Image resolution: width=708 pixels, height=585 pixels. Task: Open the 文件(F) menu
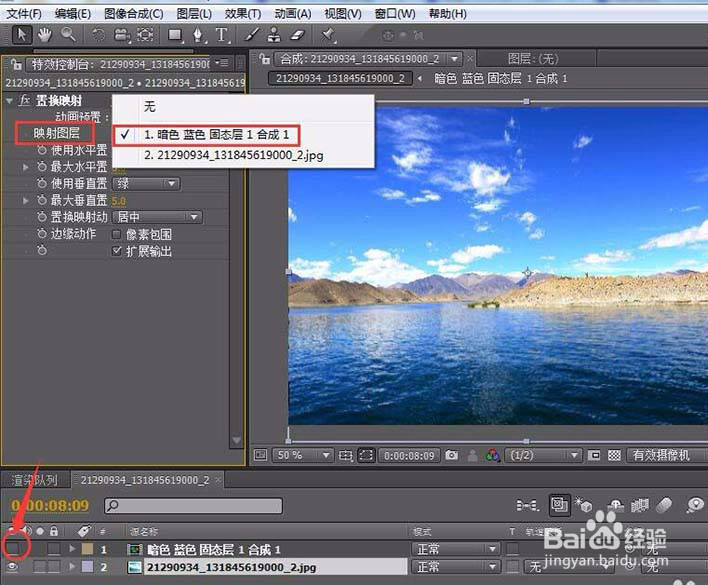point(24,14)
